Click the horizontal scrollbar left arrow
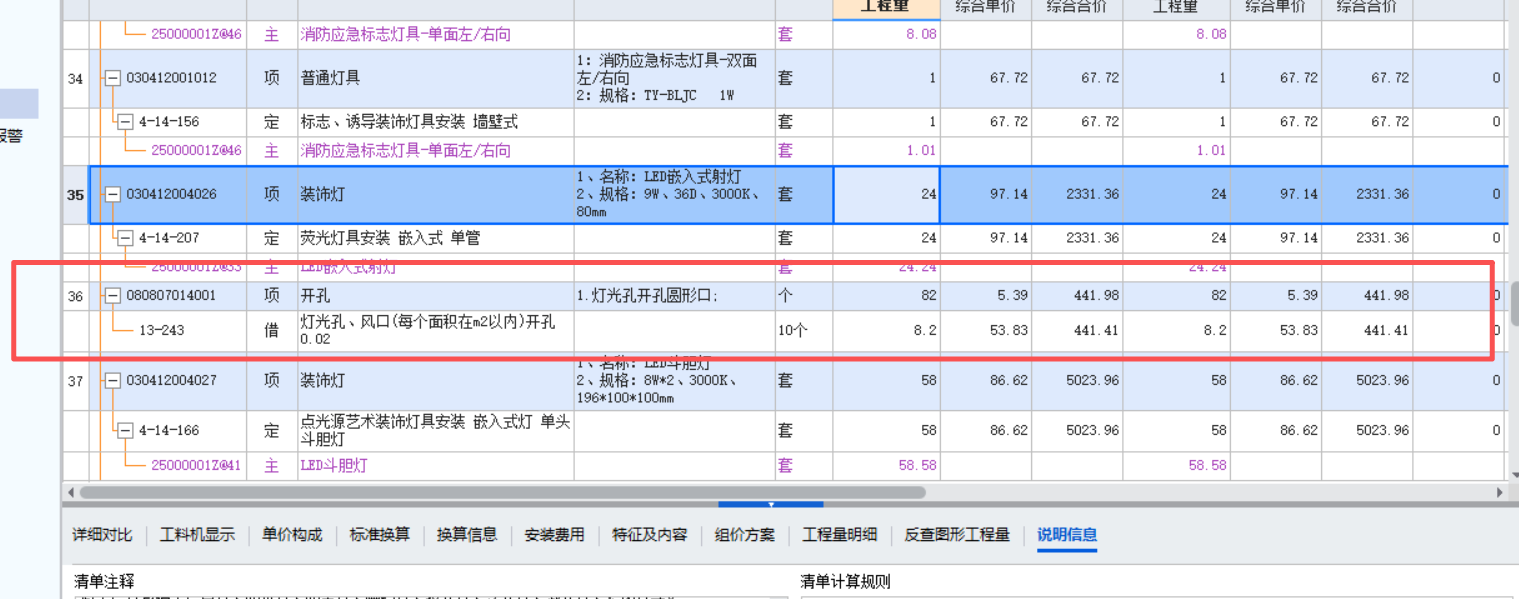Viewport: 1519px width, 599px height. pos(71,493)
